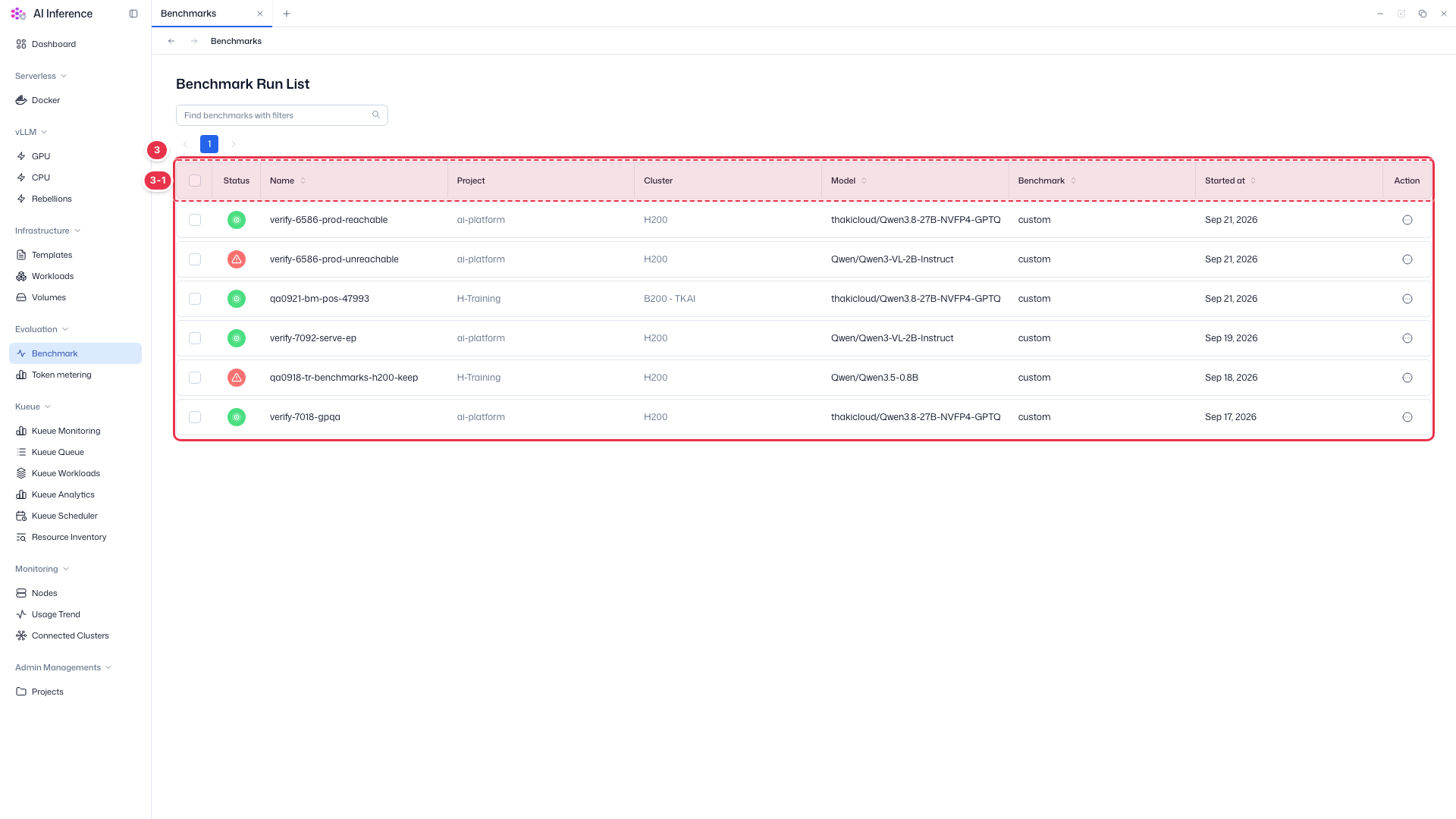The image size is (1456, 819).
Task: Select the Benchmarks tab
Action: (212, 14)
